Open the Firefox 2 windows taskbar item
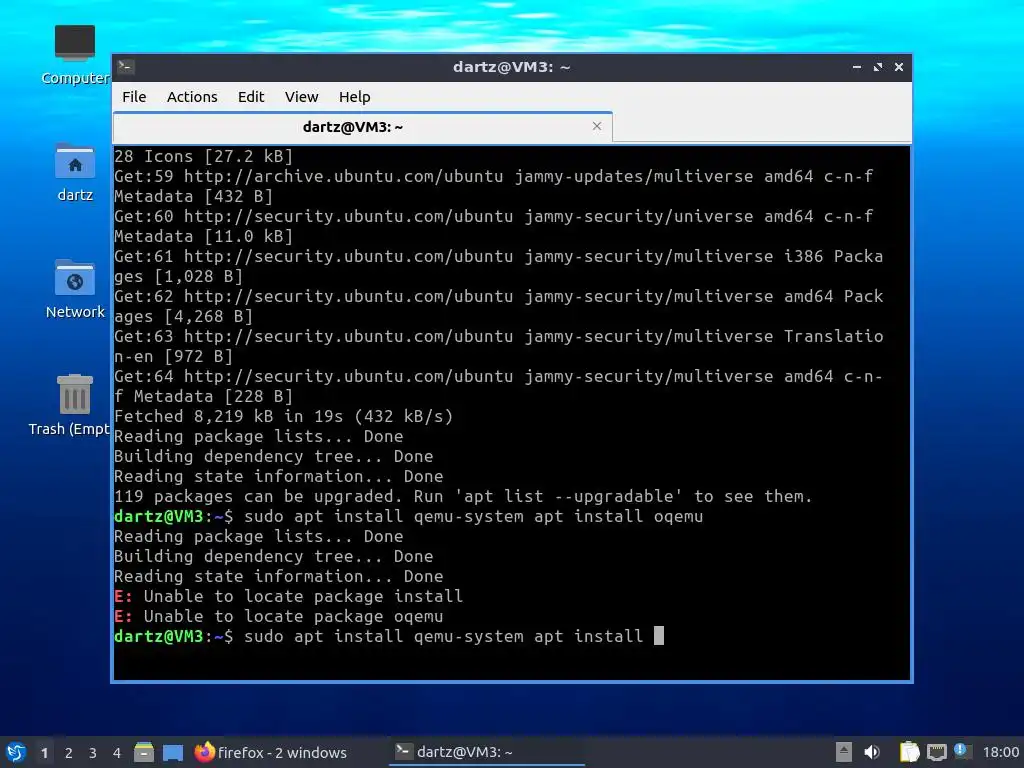This screenshot has height=768, width=1024. pos(270,752)
